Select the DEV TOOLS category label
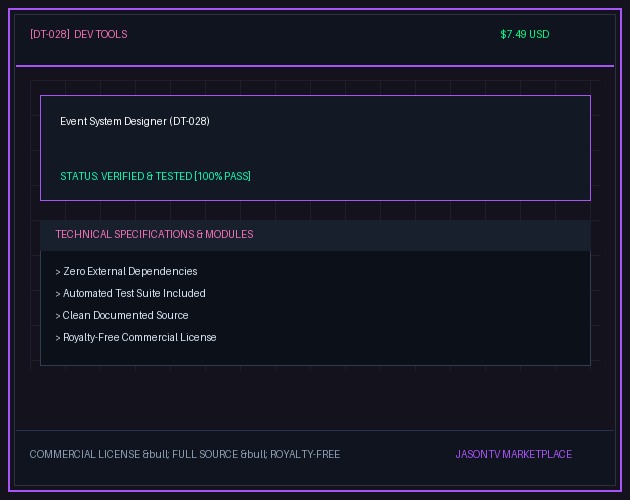This screenshot has width=630, height=500. tap(101, 34)
